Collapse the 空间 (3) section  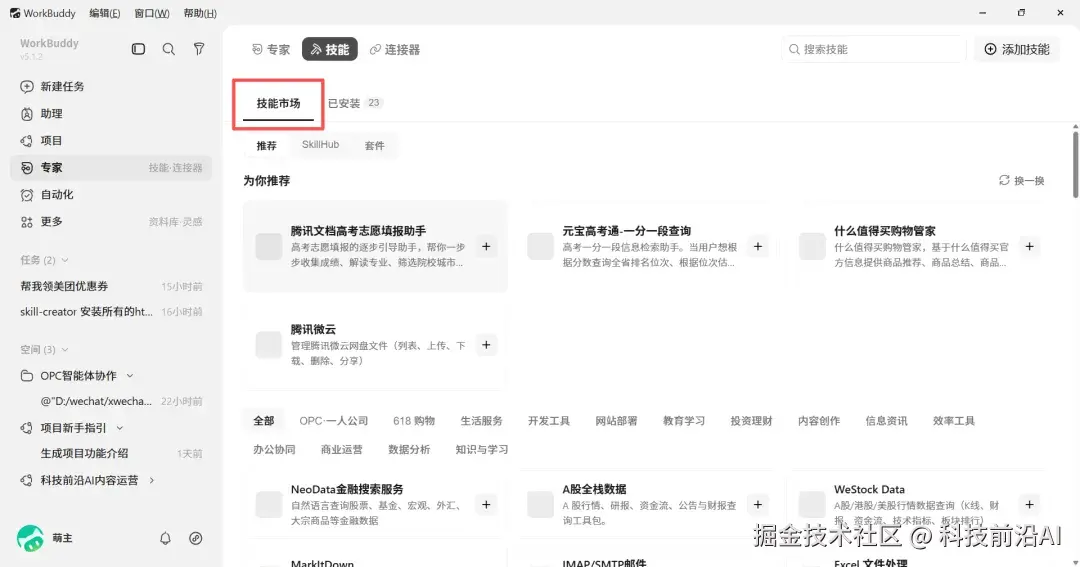tap(65, 350)
